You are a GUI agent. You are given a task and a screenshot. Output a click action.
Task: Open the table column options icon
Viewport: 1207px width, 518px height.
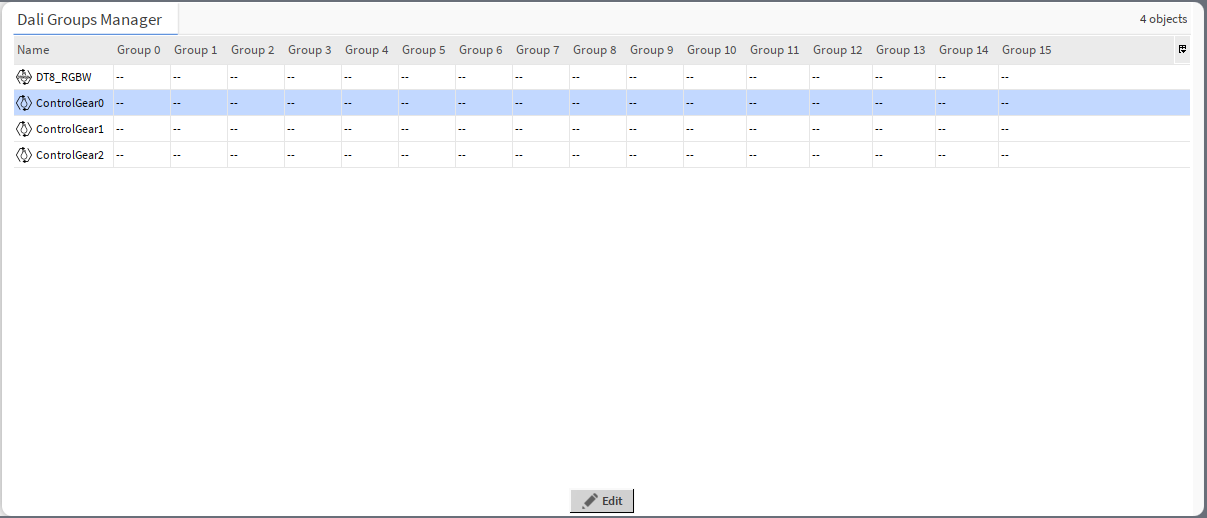point(1182,49)
